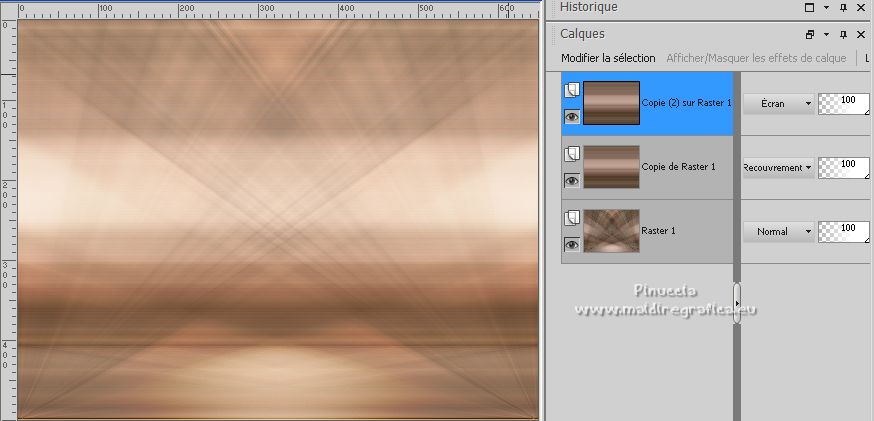The image size is (874, 421).
Task: Float the Calques panel window
Action: pos(810,35)
